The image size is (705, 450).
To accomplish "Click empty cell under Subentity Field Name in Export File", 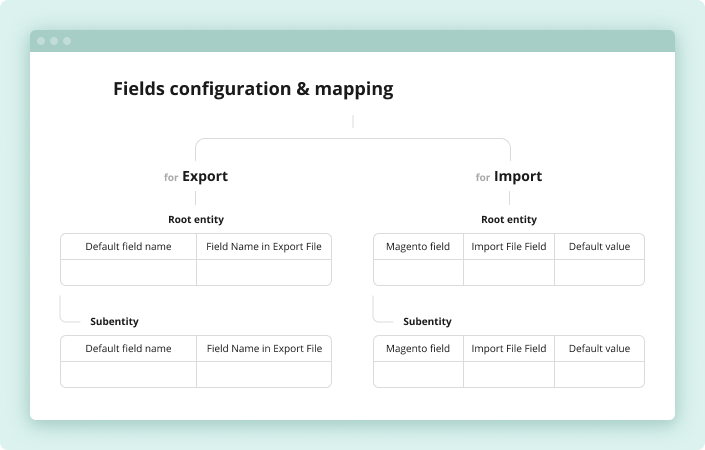I will coord(264,374).
